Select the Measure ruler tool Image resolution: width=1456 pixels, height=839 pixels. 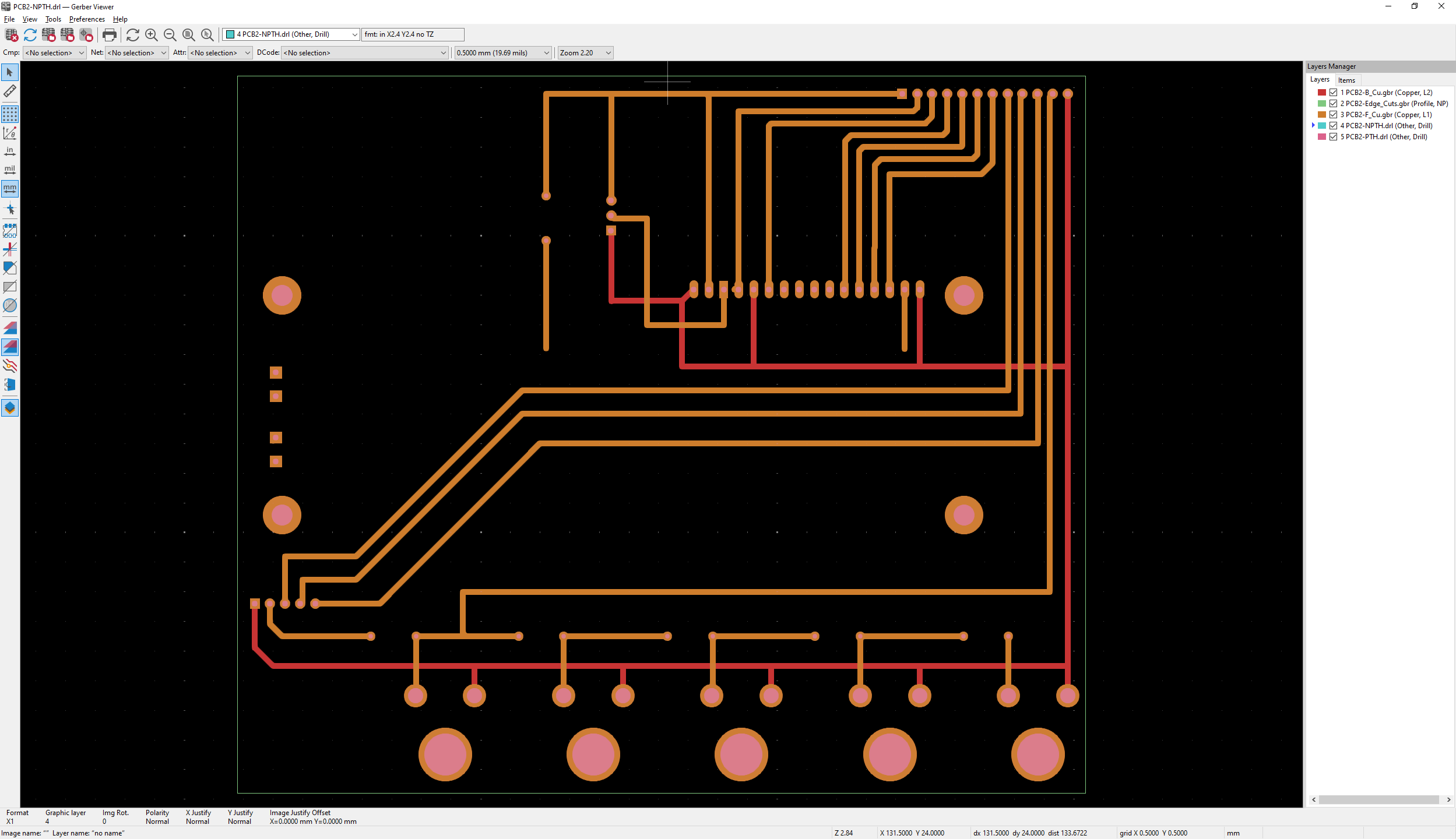pos(10,91)
